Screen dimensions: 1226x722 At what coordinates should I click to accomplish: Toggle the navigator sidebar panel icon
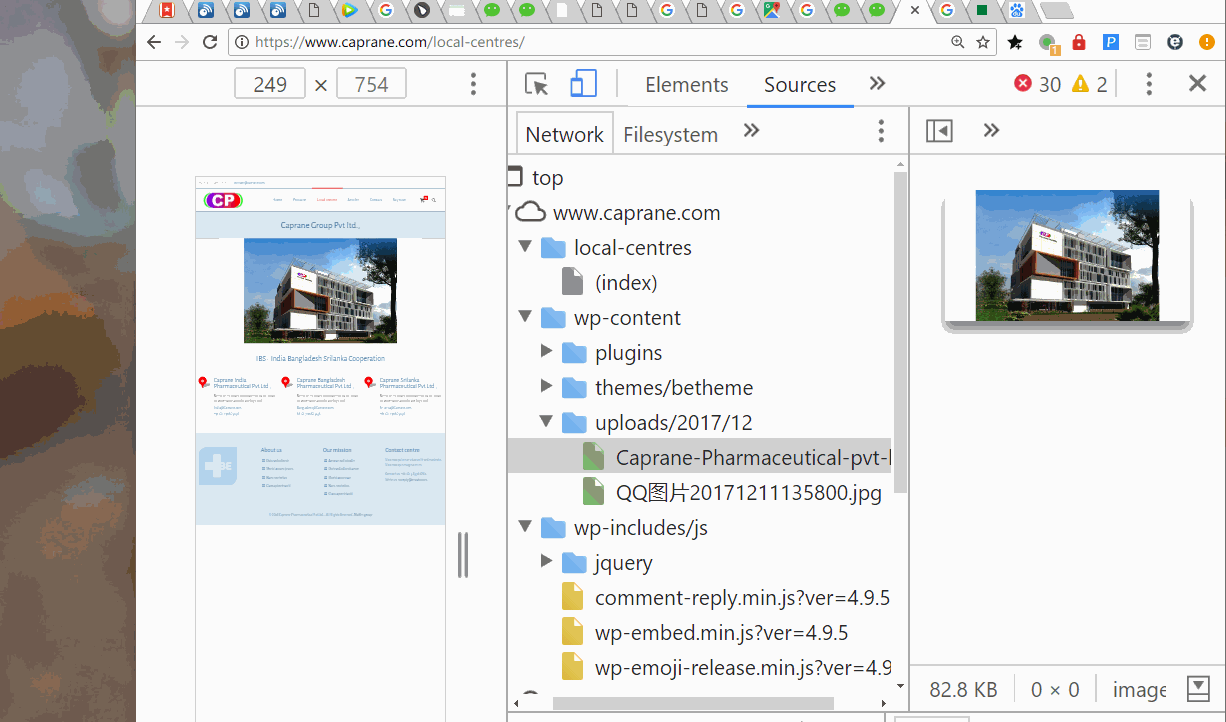pyautogui.click(x=939, y=131)
